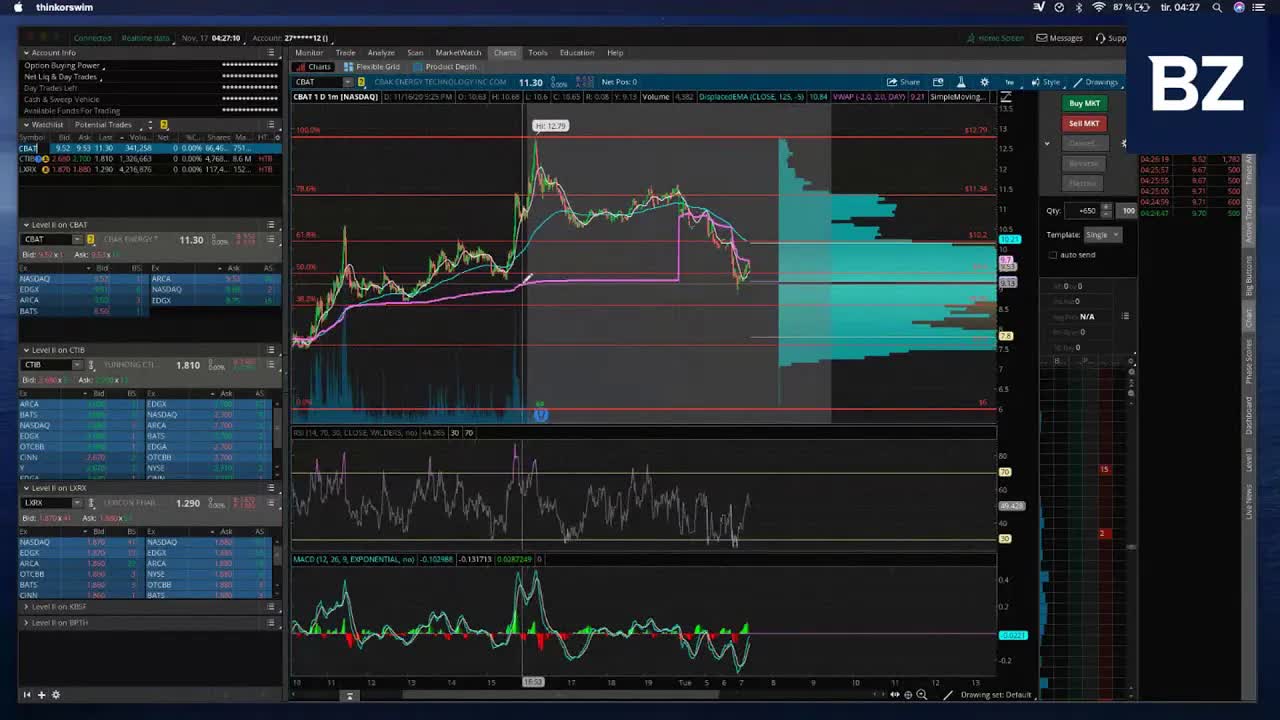Switch to the MarketWatch tab

pos(458,52)
